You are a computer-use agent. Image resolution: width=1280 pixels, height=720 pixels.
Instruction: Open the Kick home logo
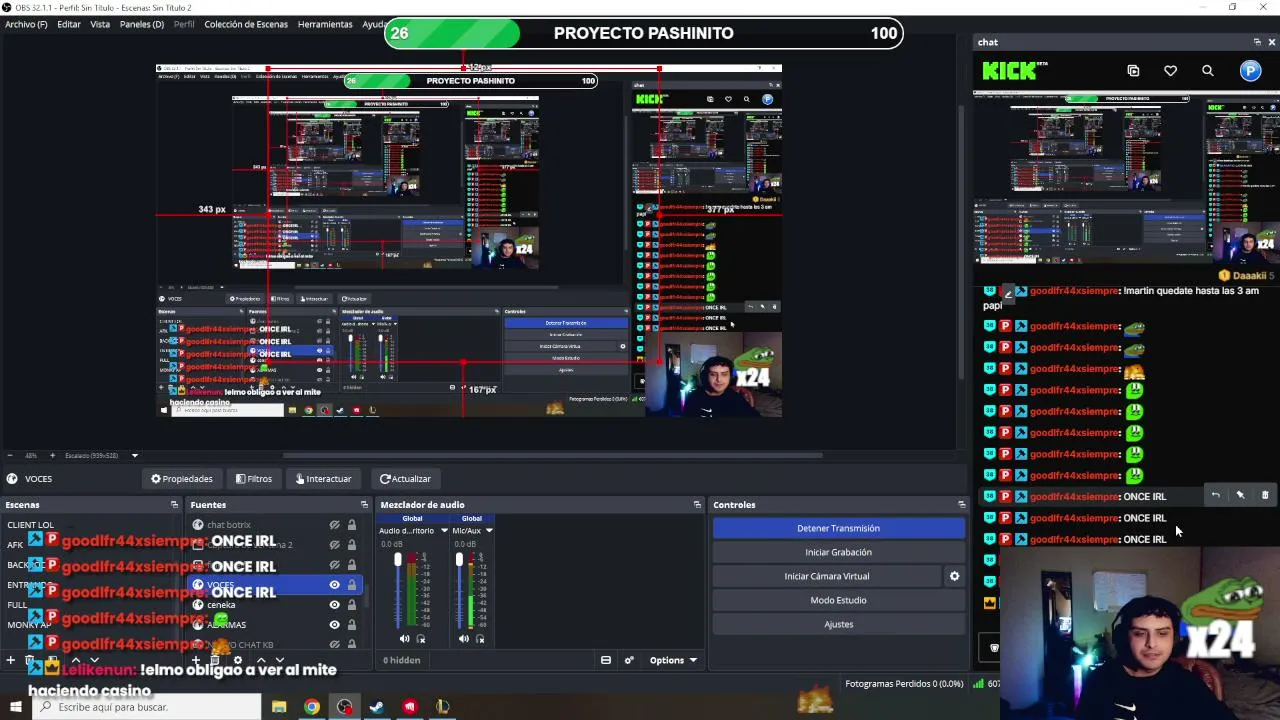coord(1015,70)
